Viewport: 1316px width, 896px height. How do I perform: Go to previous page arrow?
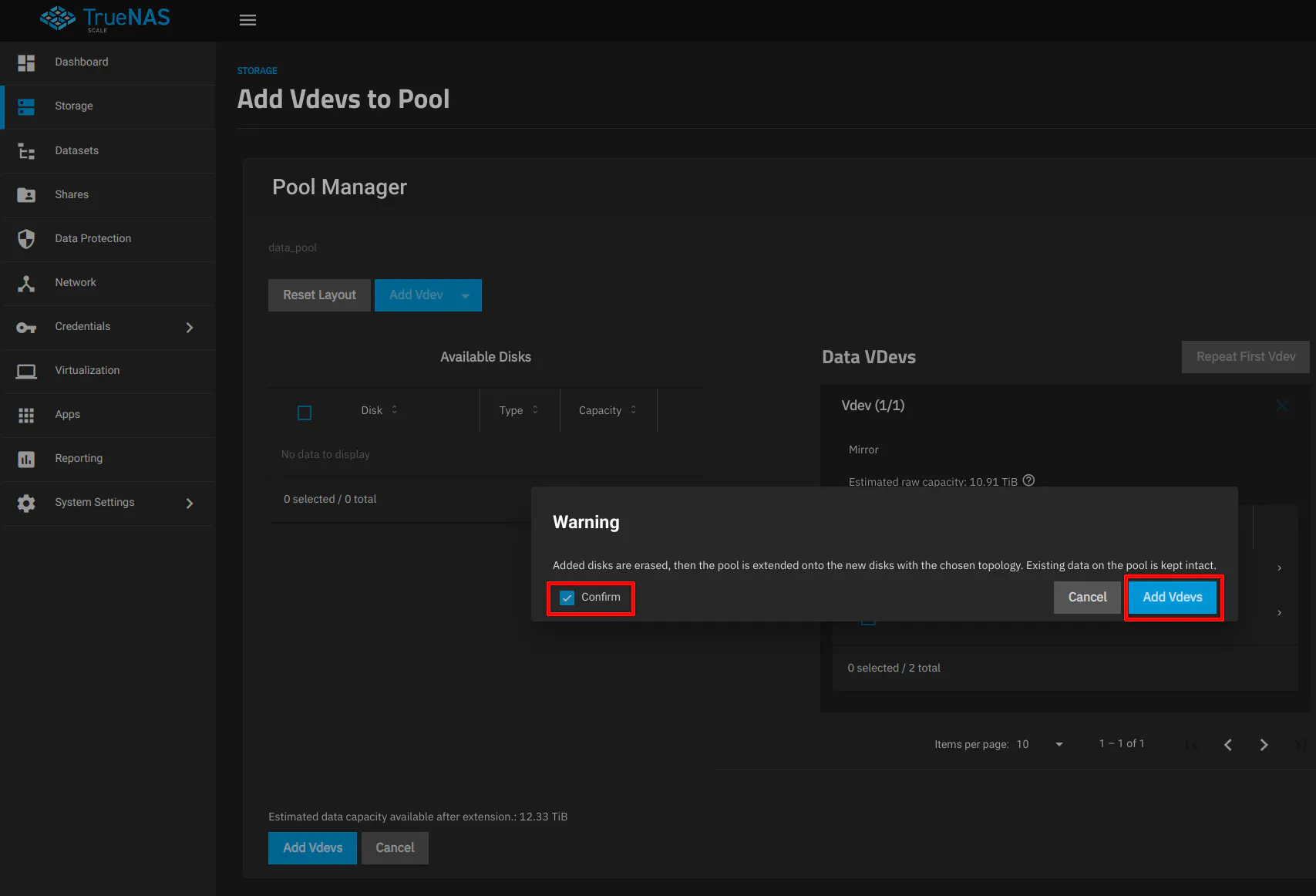[x=1228, y=744]
